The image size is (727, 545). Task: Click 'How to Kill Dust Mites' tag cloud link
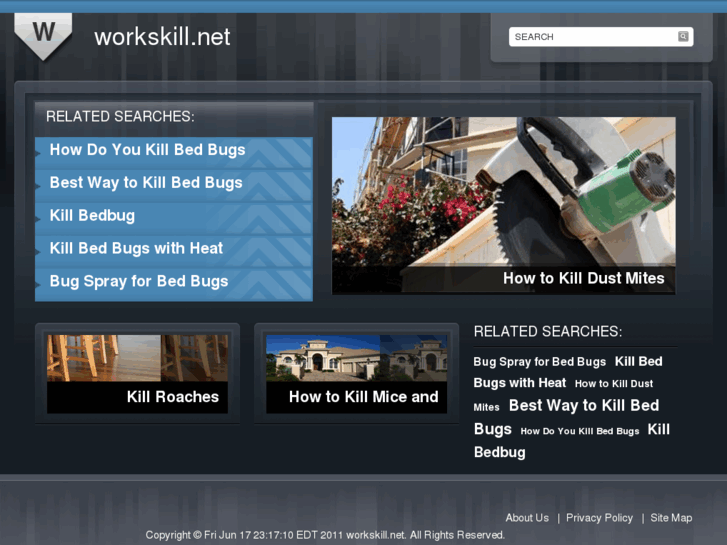click(563, 395)
